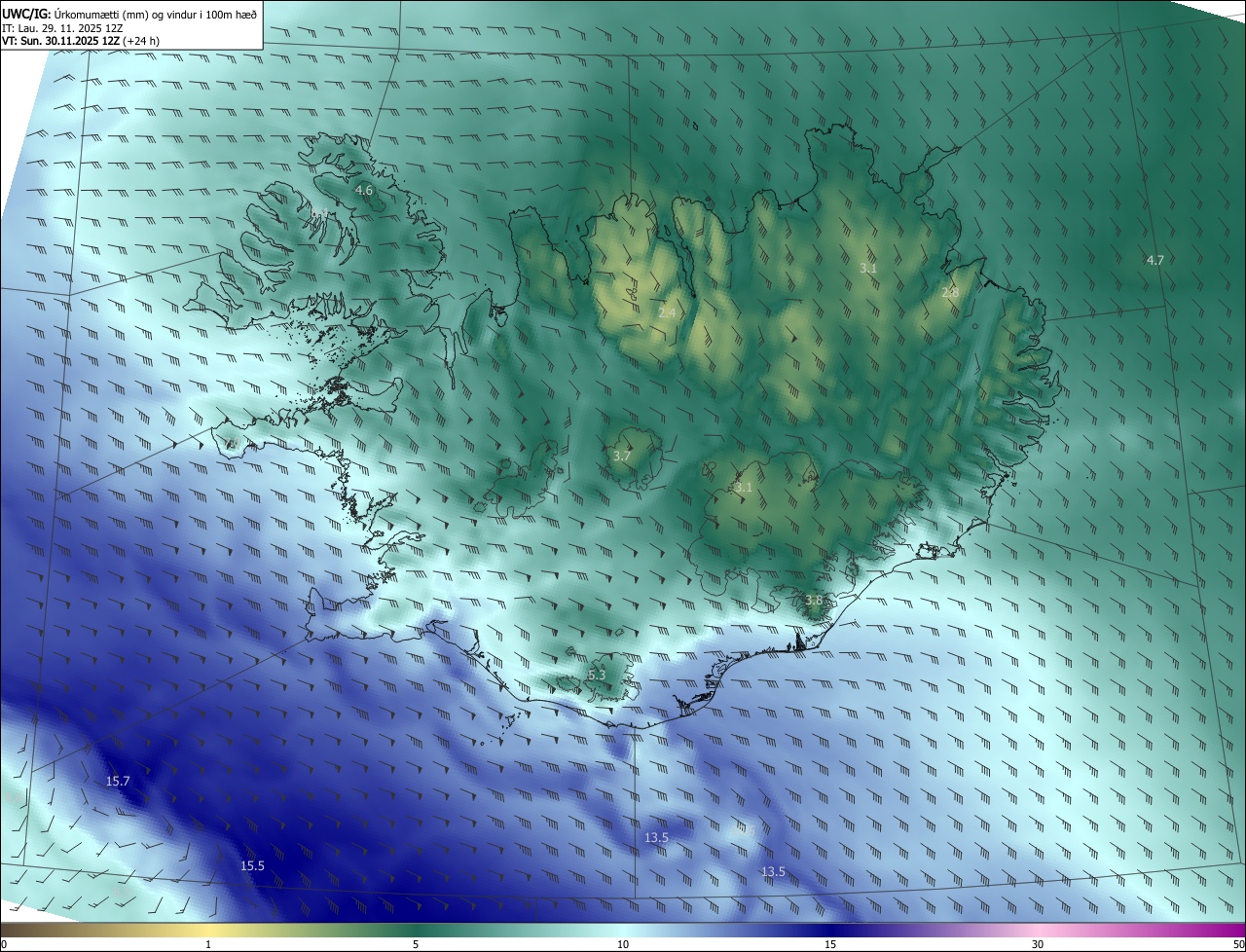The height and width of the screenshot is (952, 1246).
Task: Click the colorbar label 1
Action: click(x=208, y=944)
